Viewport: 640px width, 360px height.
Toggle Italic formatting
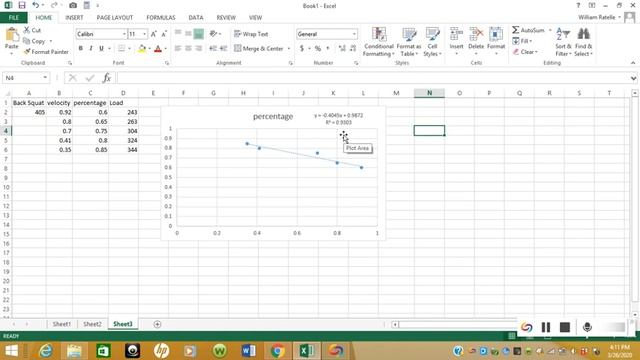coord(91,49)
